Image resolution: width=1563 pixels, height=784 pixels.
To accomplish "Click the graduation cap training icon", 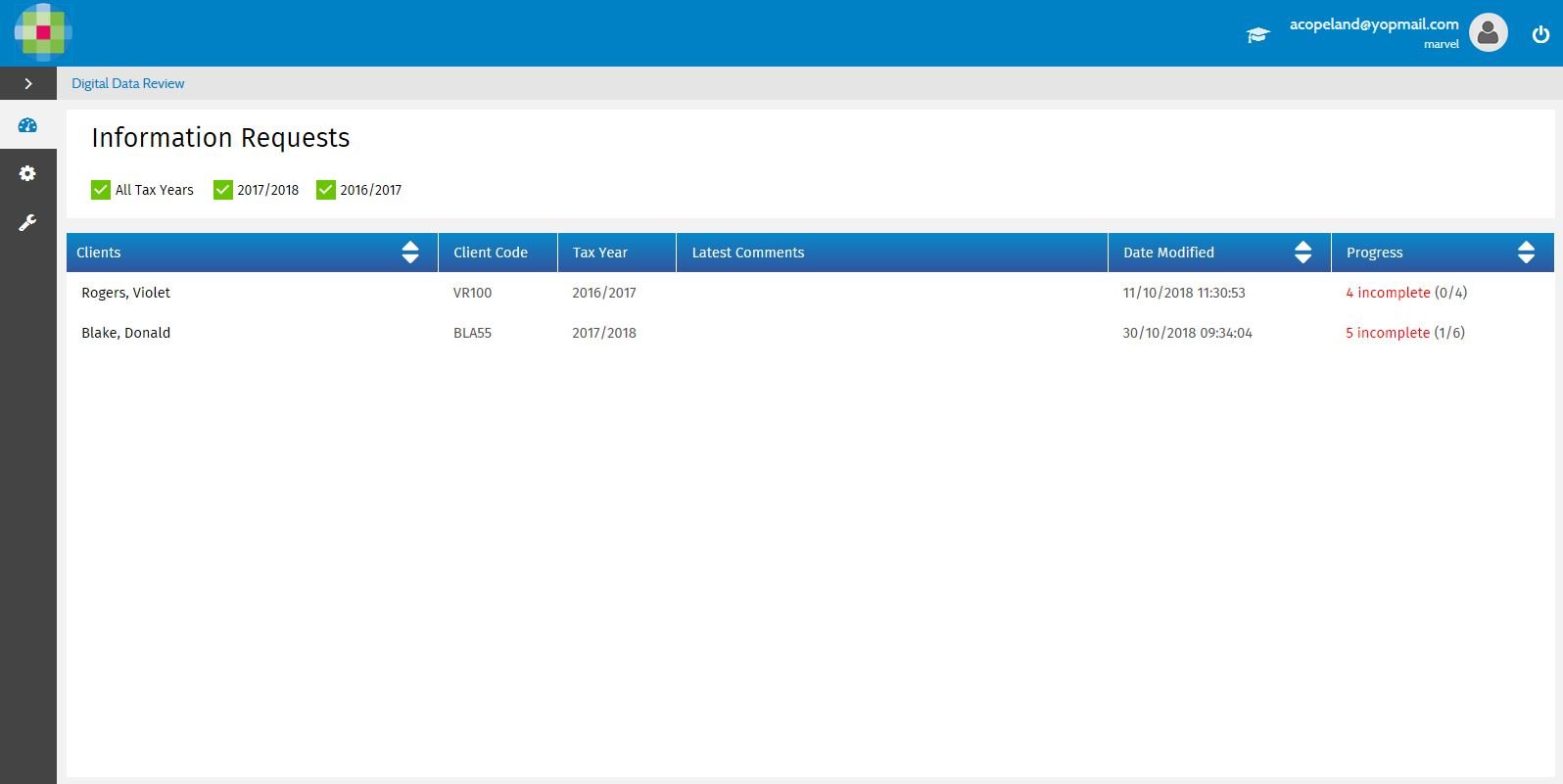I will click(1257, 35).
